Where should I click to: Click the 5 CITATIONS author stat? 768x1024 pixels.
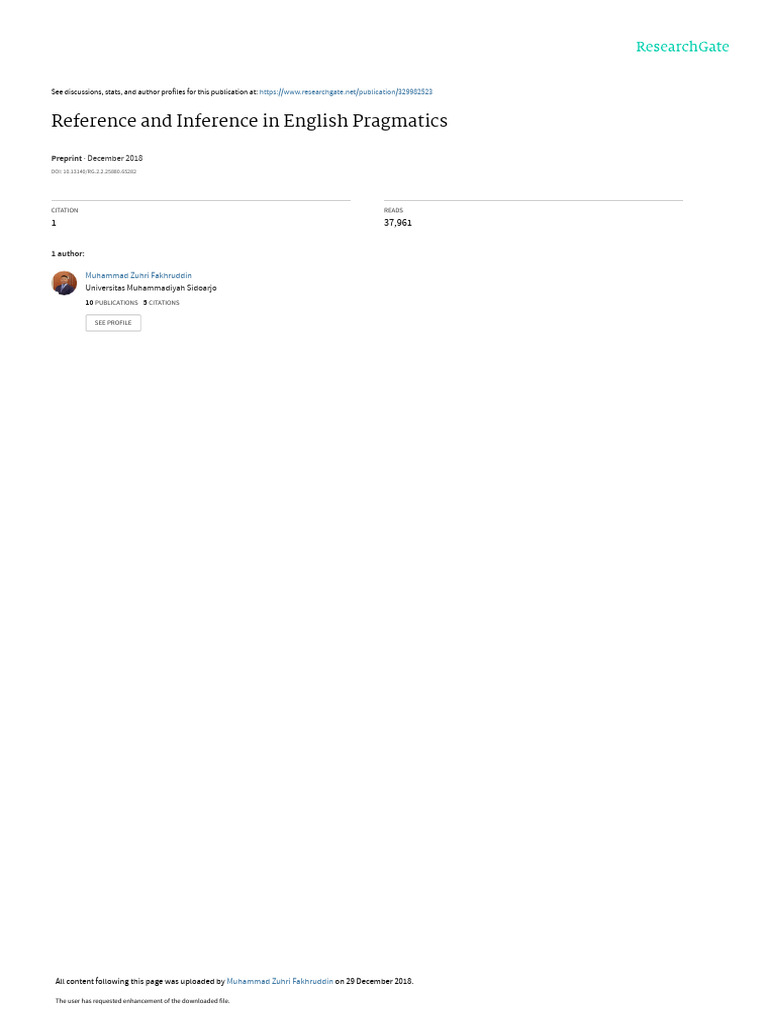coord(161,303)
